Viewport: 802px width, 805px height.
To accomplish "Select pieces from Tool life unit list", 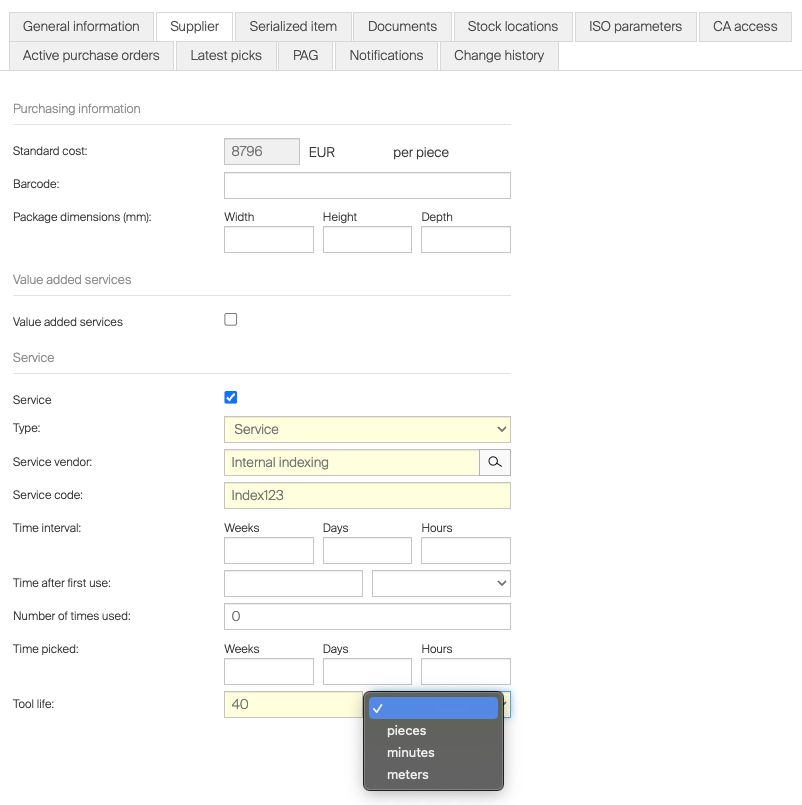I will point(407,731).
